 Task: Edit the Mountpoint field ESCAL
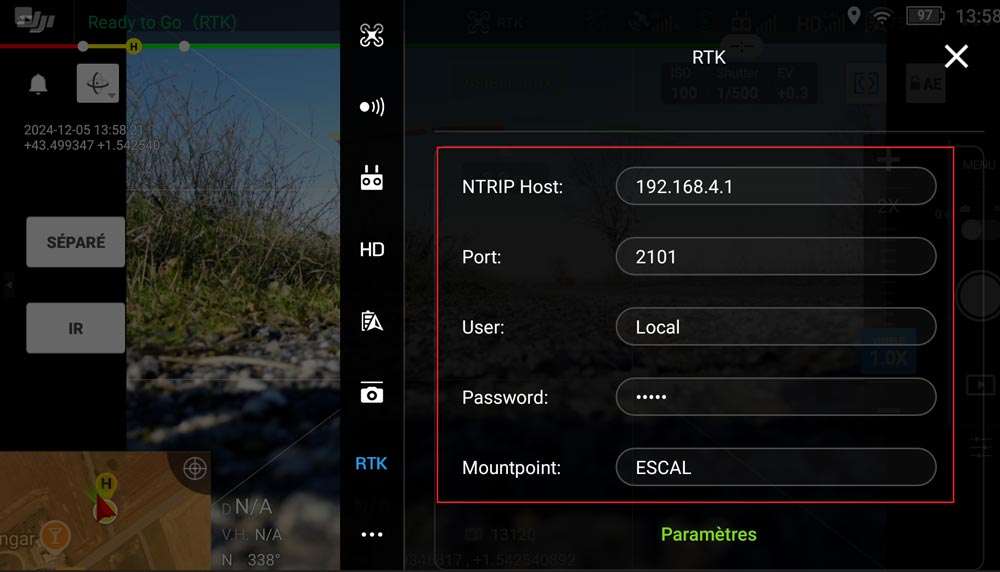coord(775,467)
